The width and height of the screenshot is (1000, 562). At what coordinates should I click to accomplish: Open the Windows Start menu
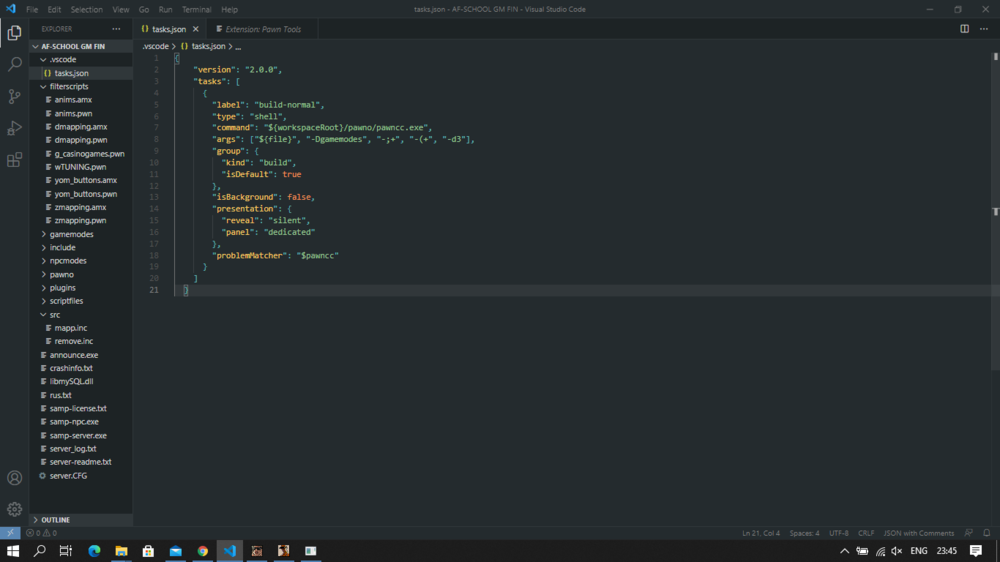(x=13, y=551)
